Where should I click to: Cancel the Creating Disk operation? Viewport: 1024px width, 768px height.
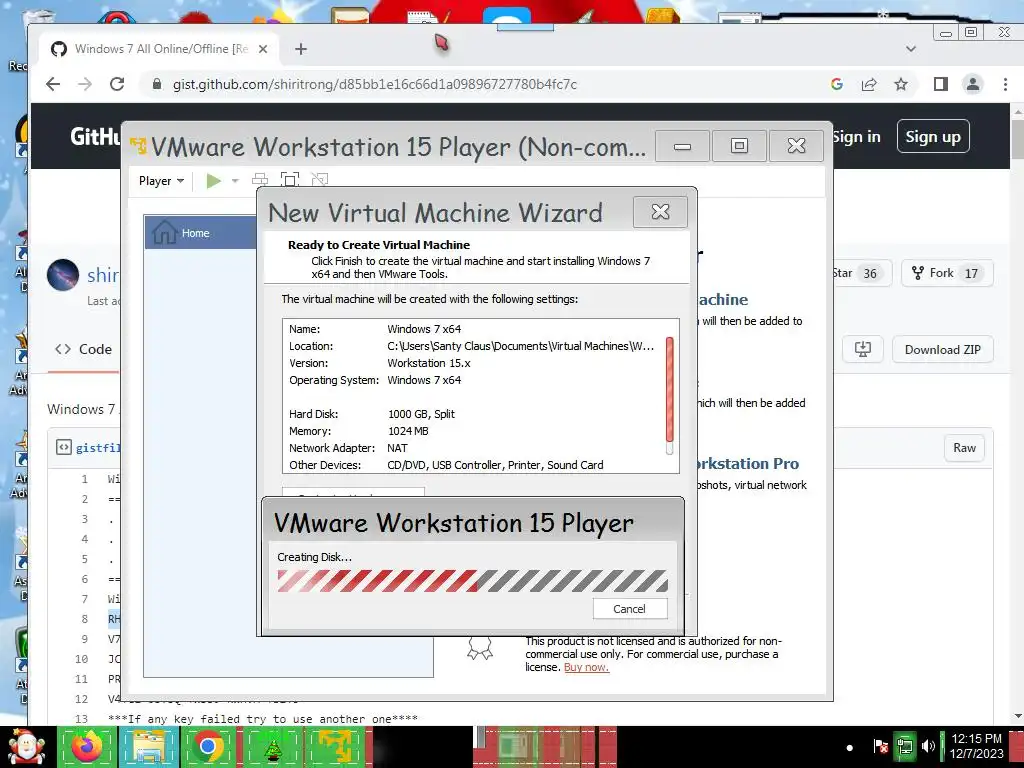tap(630, 609)
